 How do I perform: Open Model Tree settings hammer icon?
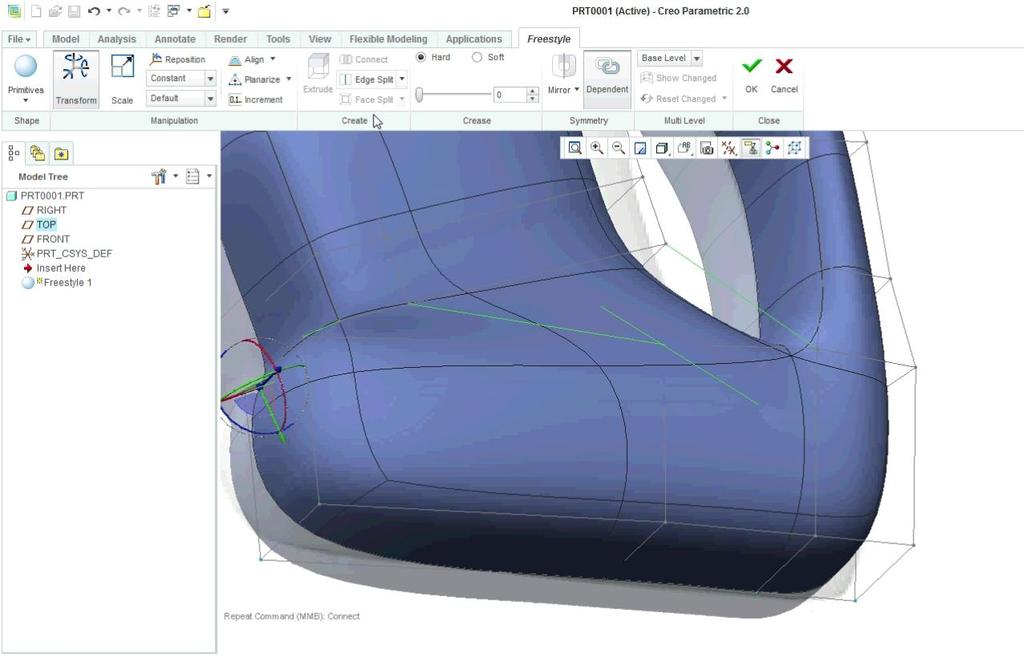(x=159, y=176)
